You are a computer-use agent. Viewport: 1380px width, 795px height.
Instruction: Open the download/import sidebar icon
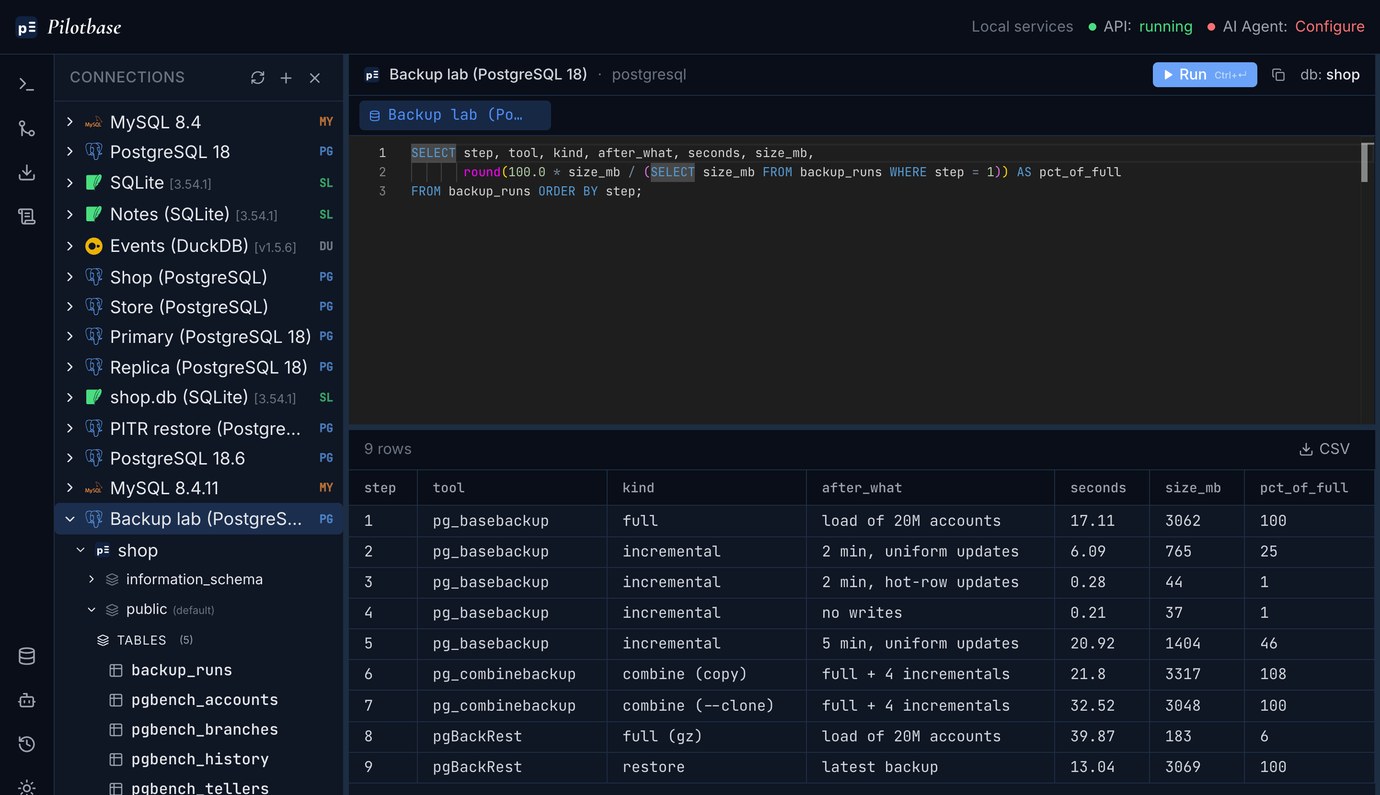point(27,173)
